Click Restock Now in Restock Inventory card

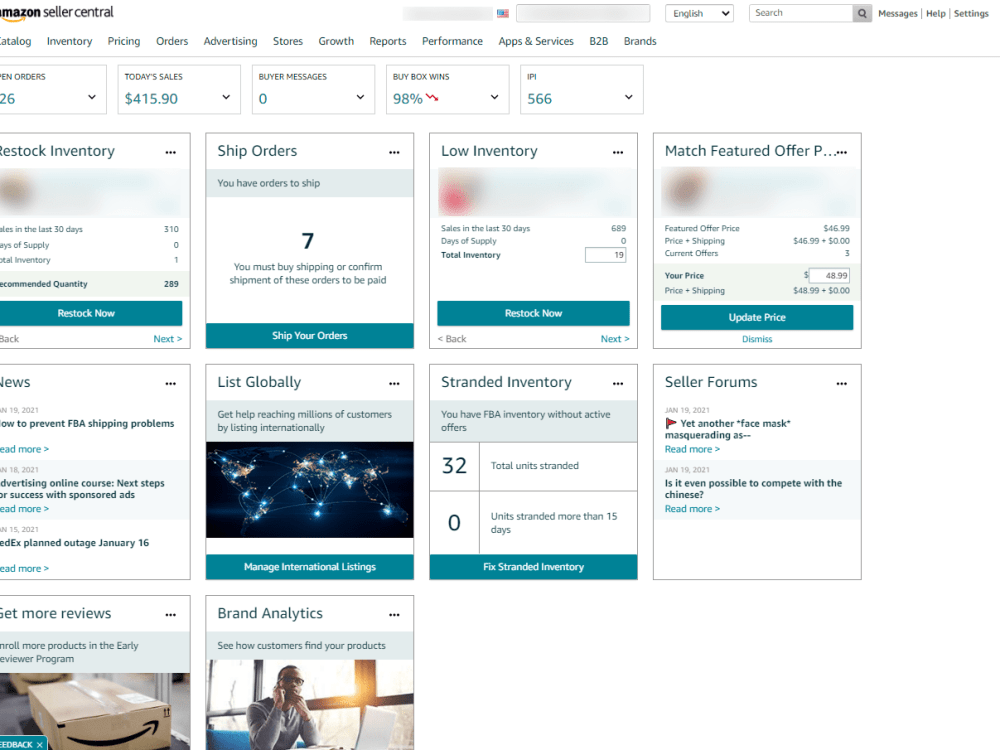(86, 313)
